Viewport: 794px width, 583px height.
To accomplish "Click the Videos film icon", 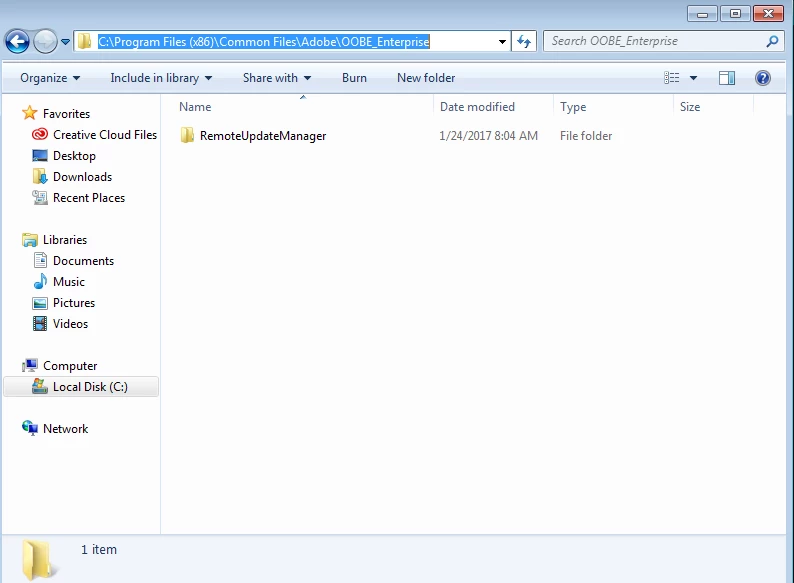I will click(40, 324).
